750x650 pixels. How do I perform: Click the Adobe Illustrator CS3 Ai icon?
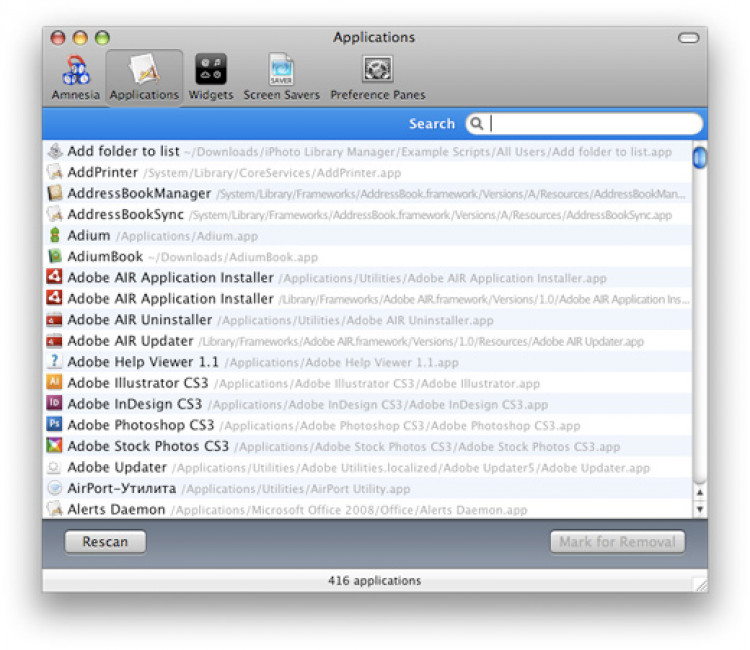click(x=55, y=382)
